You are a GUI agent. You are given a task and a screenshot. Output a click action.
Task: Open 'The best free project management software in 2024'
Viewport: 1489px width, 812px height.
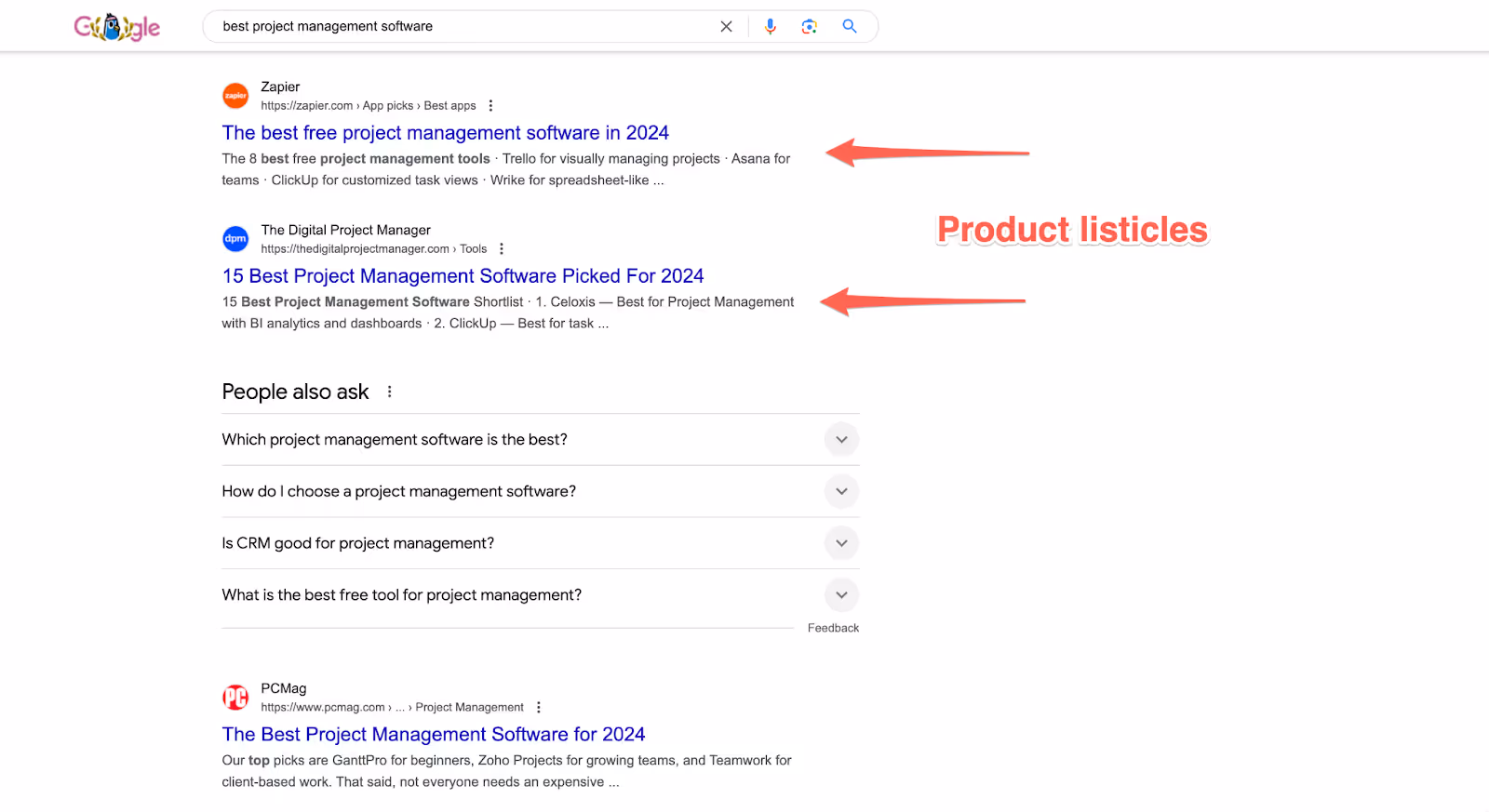[445, 133]
